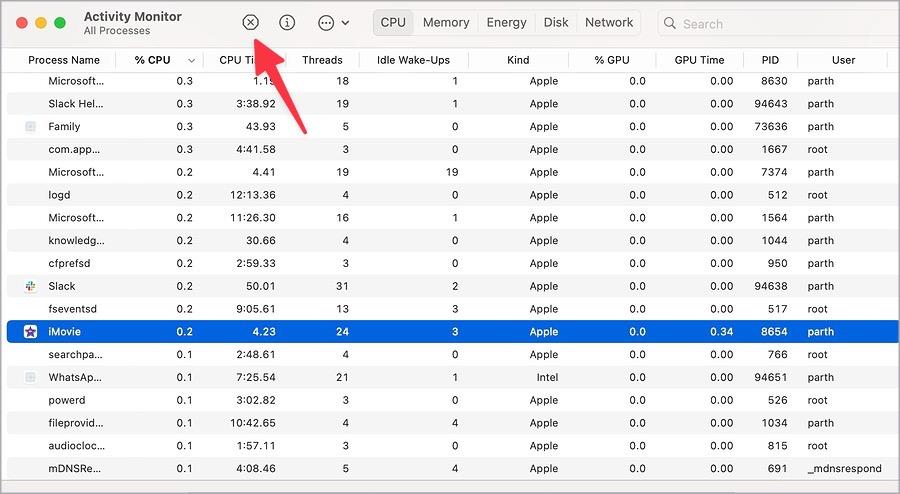Click the iMovie app icon
Image resolution: width=900 pixels, height=494 pixels.
tap(30, 332)
